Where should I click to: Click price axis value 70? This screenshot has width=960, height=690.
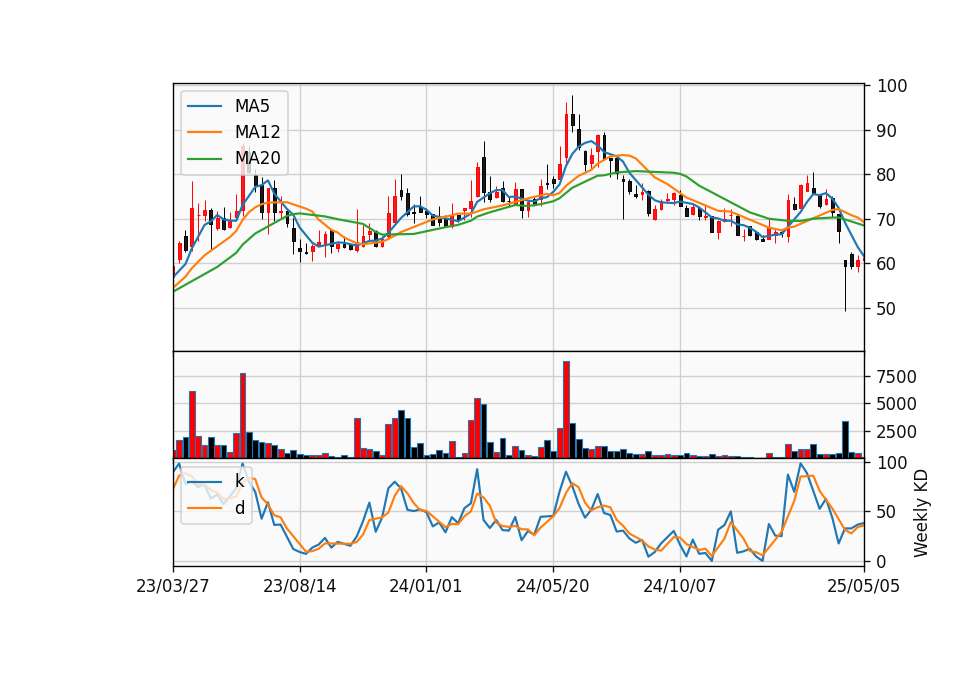click(x=886, y=219)
